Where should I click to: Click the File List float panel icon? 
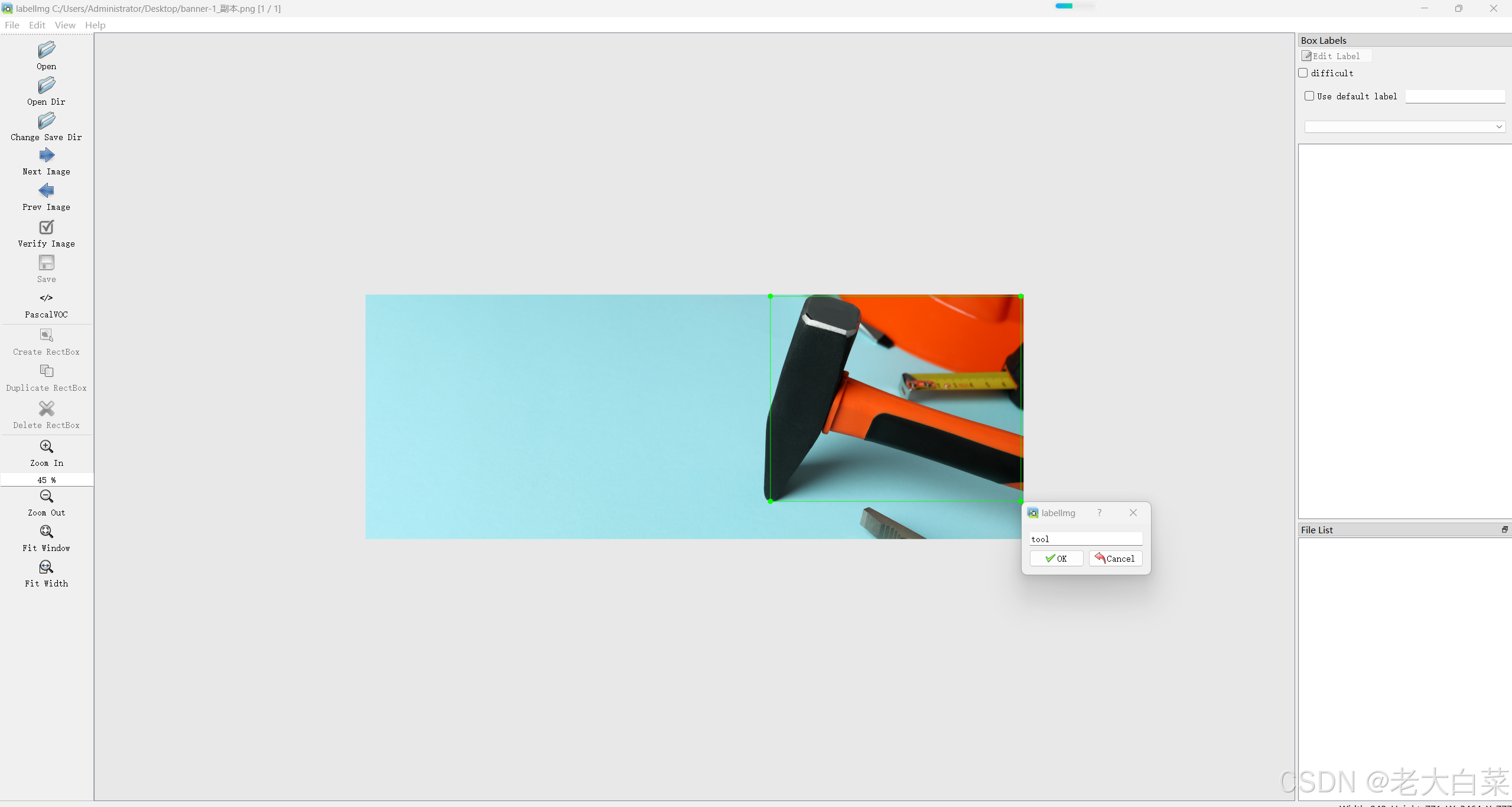(x=1505, y=530)
